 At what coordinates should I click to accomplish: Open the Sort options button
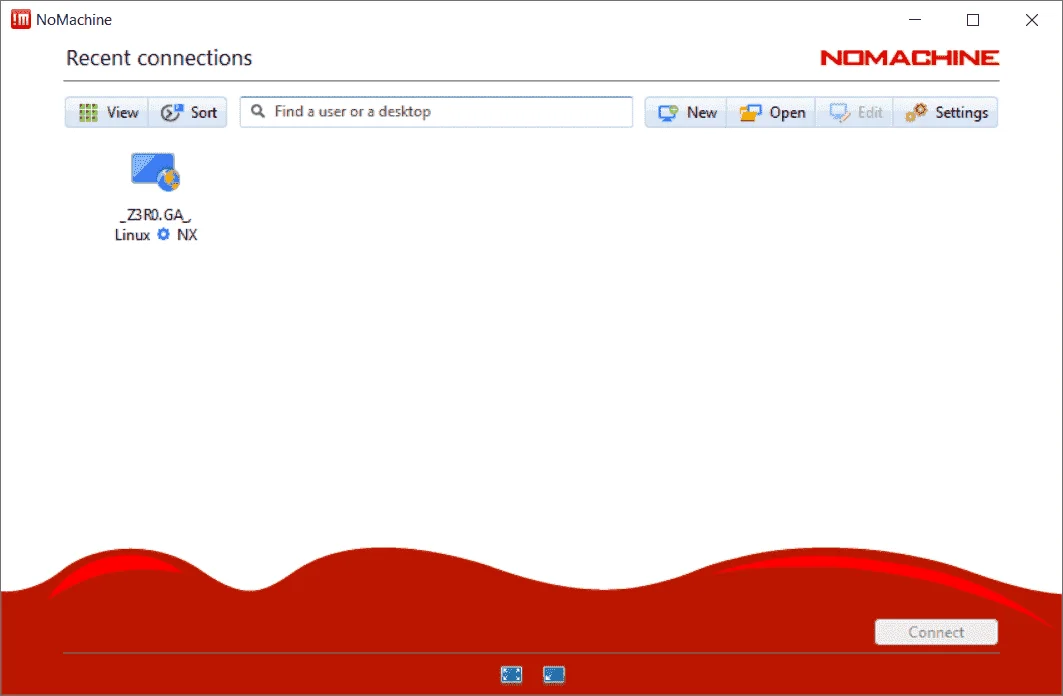(x=188, y=112)
